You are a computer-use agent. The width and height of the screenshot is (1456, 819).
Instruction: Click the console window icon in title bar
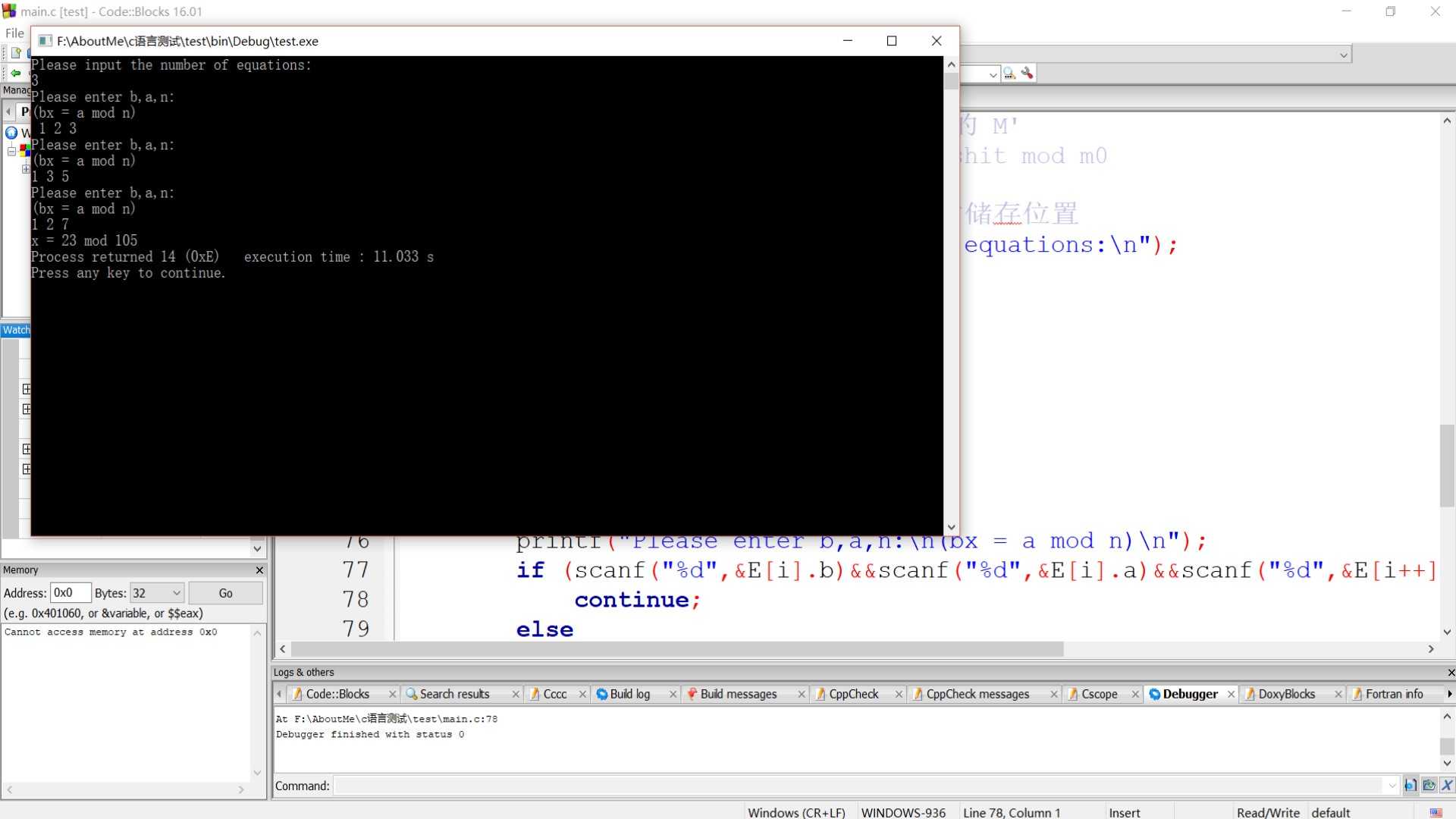pyautogui.click(x=45, y=41)
